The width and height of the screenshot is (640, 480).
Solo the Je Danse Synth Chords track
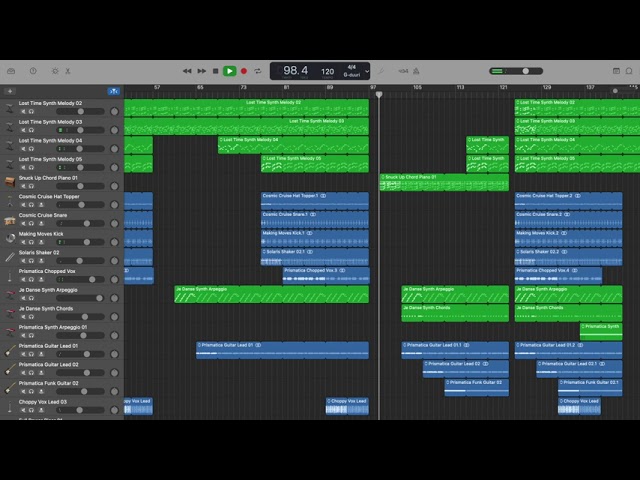click(x=31, y=317)
